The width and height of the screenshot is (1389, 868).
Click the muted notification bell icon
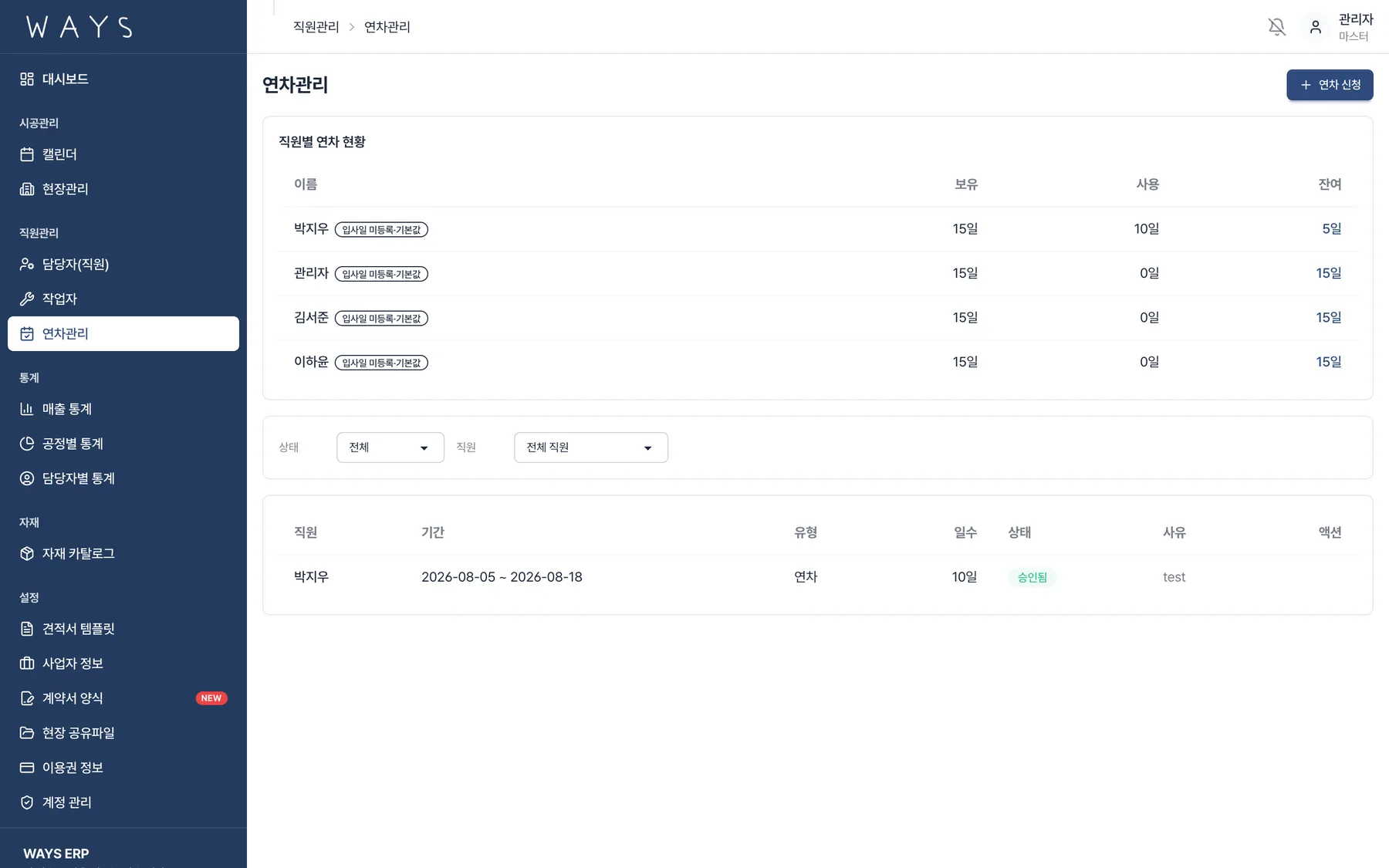point(1277,27)
